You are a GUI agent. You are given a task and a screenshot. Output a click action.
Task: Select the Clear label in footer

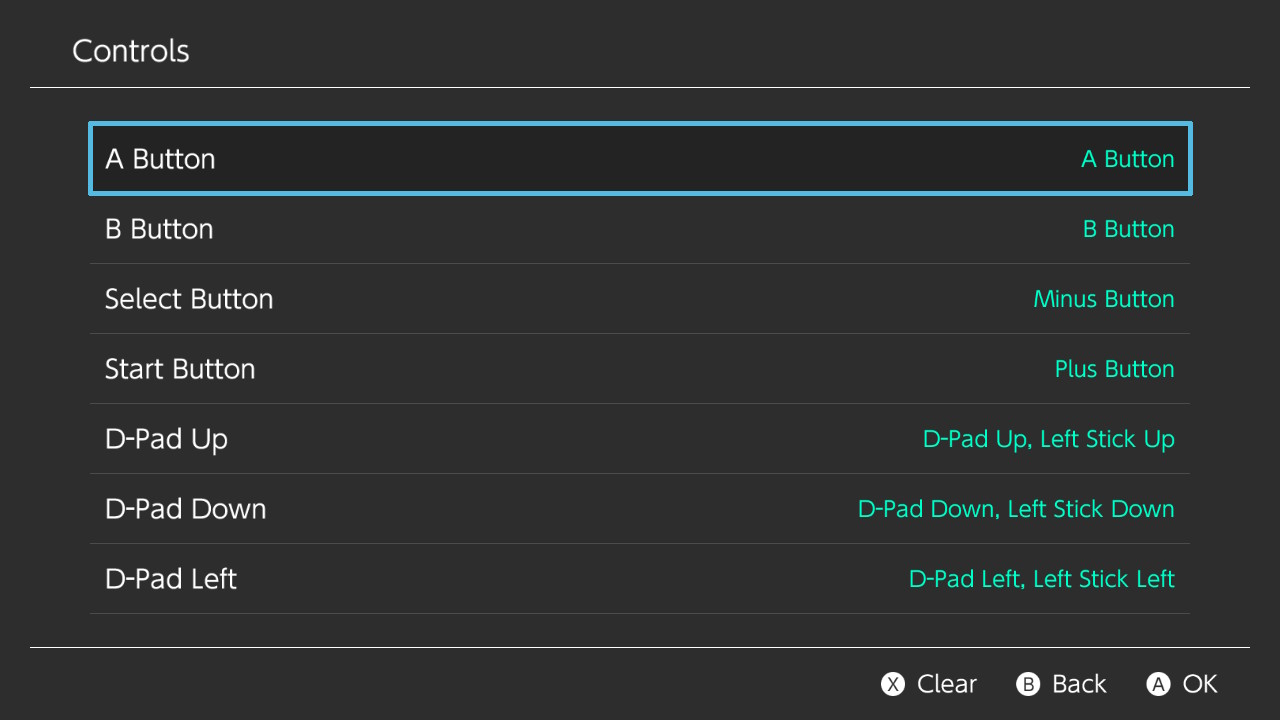pyautogui.click(x=946, y=684)
